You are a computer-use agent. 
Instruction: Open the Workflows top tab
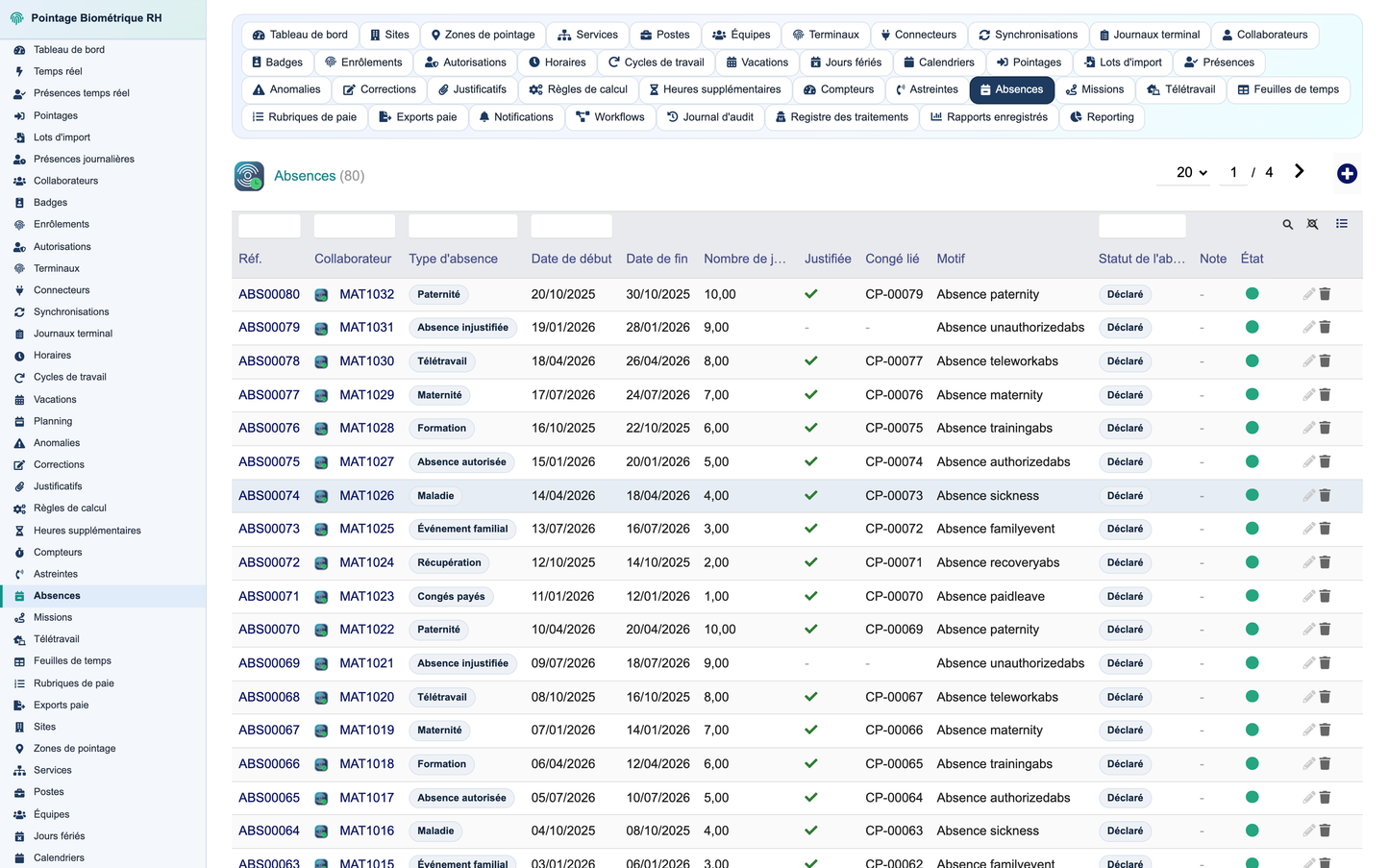(610, 117)
